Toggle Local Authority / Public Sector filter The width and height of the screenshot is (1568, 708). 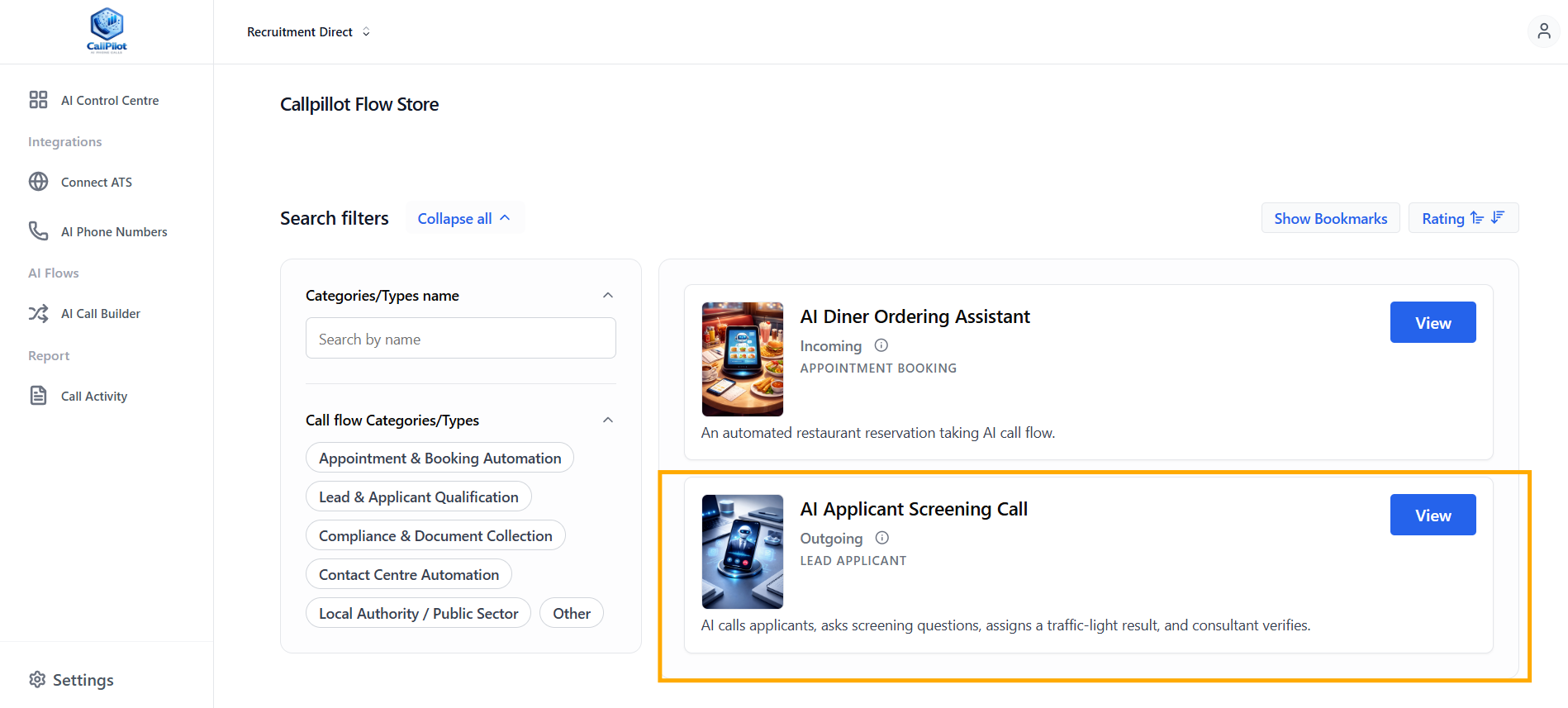point(418,613)
